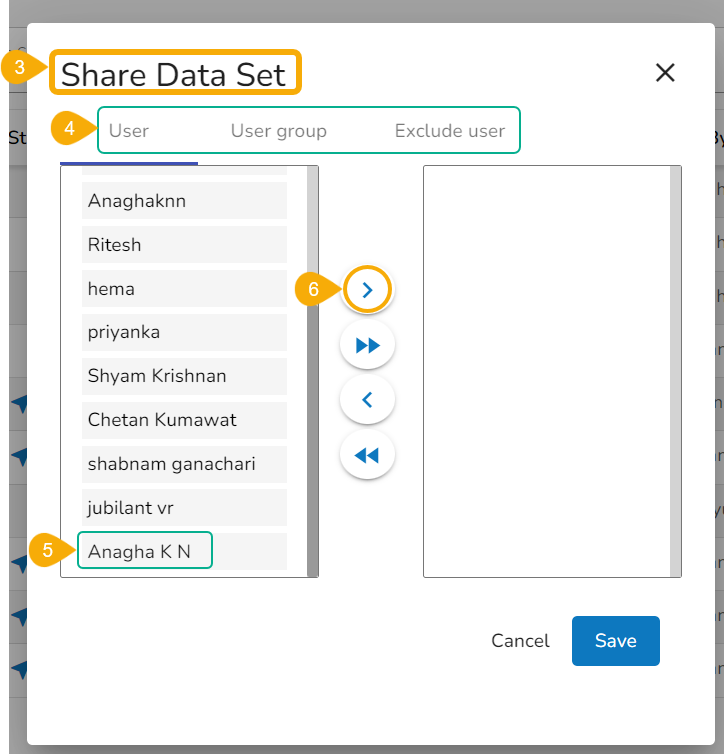Screen dimensions: 724x754
Task: Select Shyam Krishnan in the list
Action: (x=184, y=376)
